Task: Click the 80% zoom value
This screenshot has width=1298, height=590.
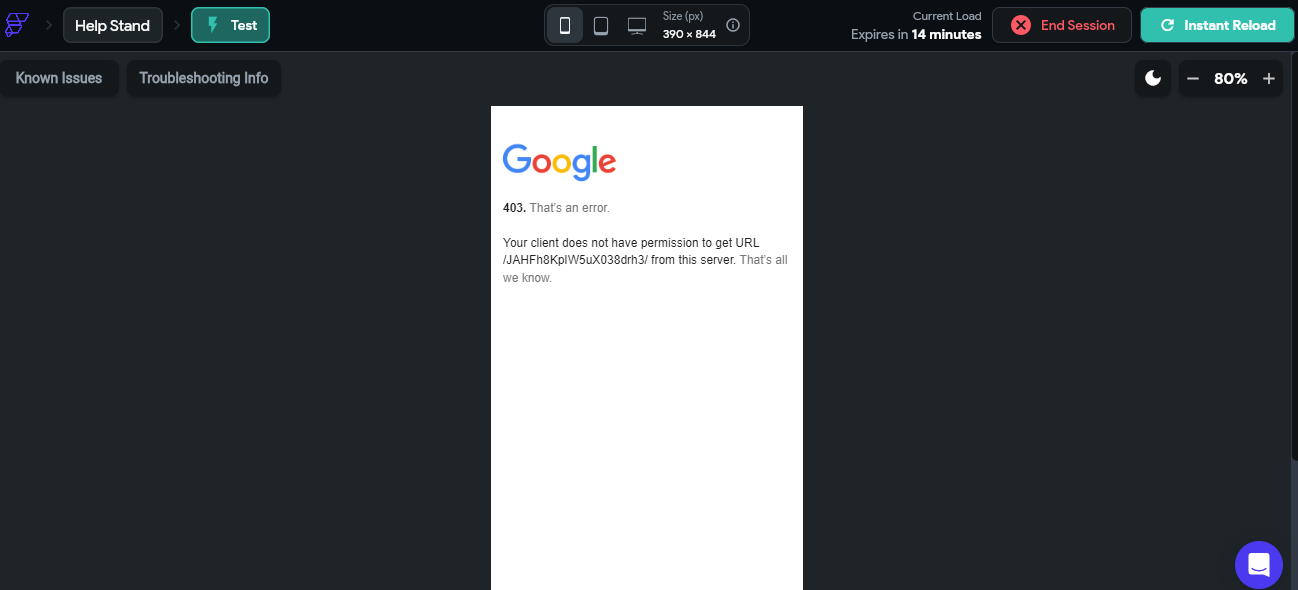Action: pos(1231,78)
